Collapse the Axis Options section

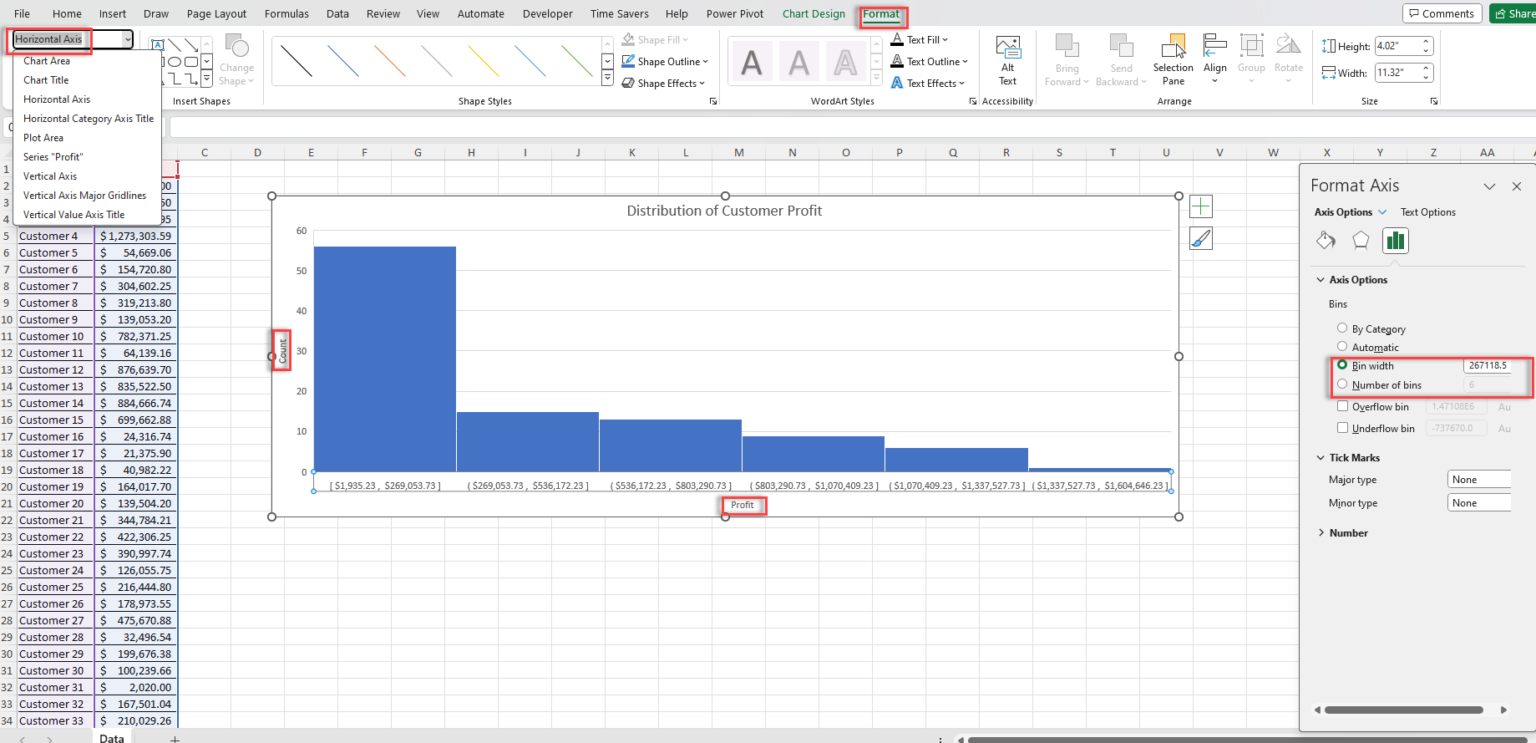coord(1322,279)
